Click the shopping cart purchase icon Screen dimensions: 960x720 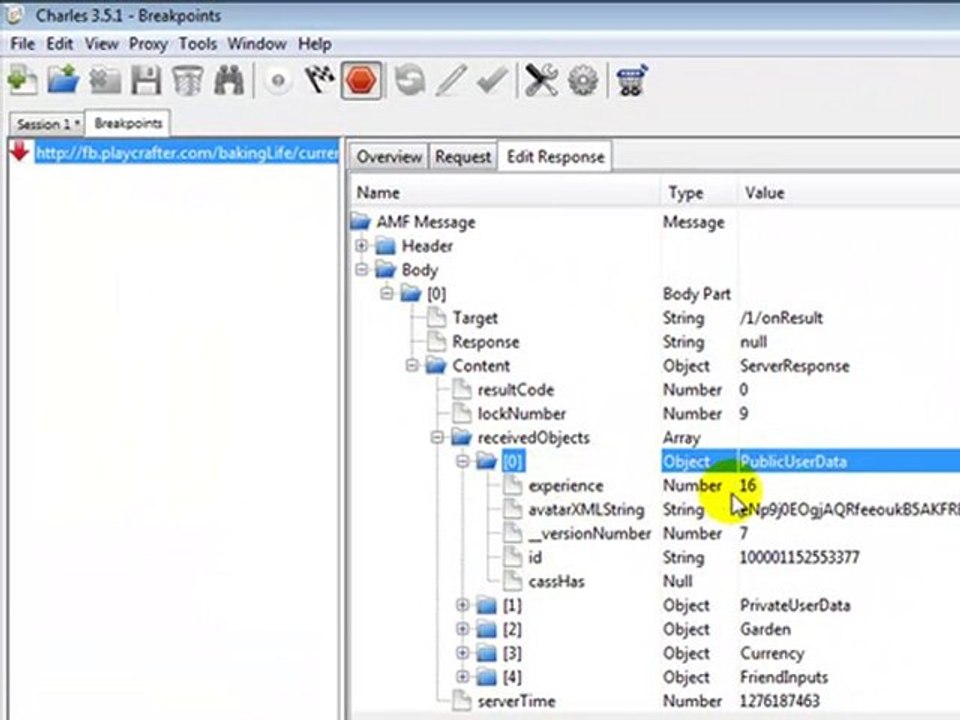(632, 80)
